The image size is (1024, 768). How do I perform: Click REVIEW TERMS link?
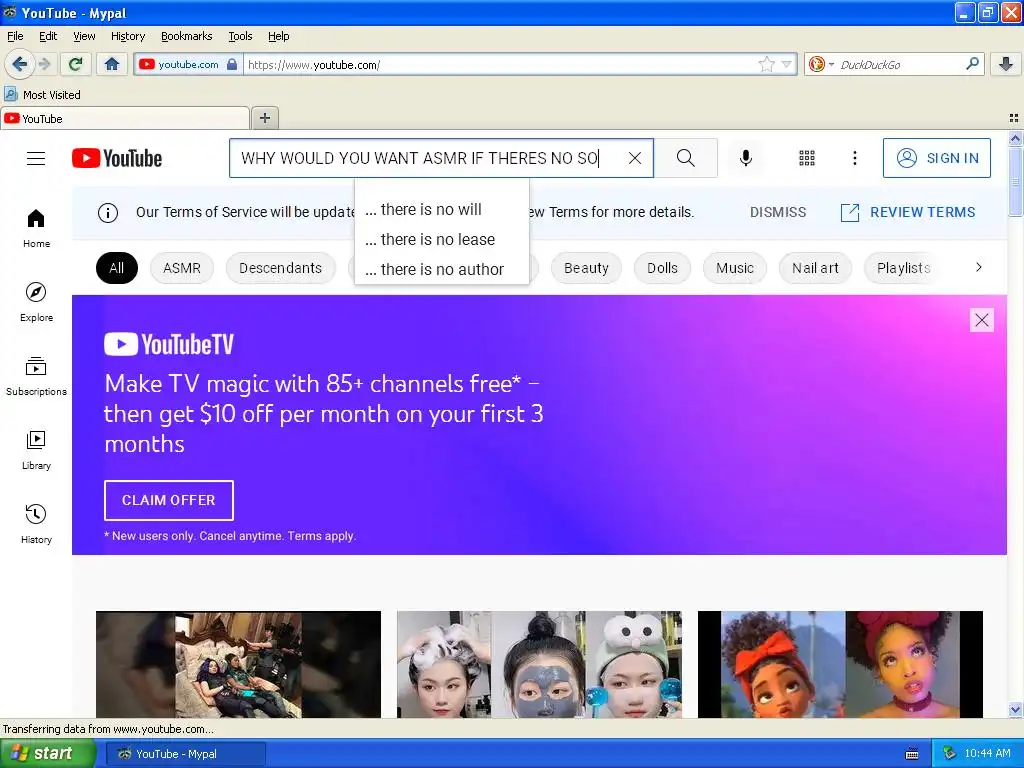tap(908, 212)
